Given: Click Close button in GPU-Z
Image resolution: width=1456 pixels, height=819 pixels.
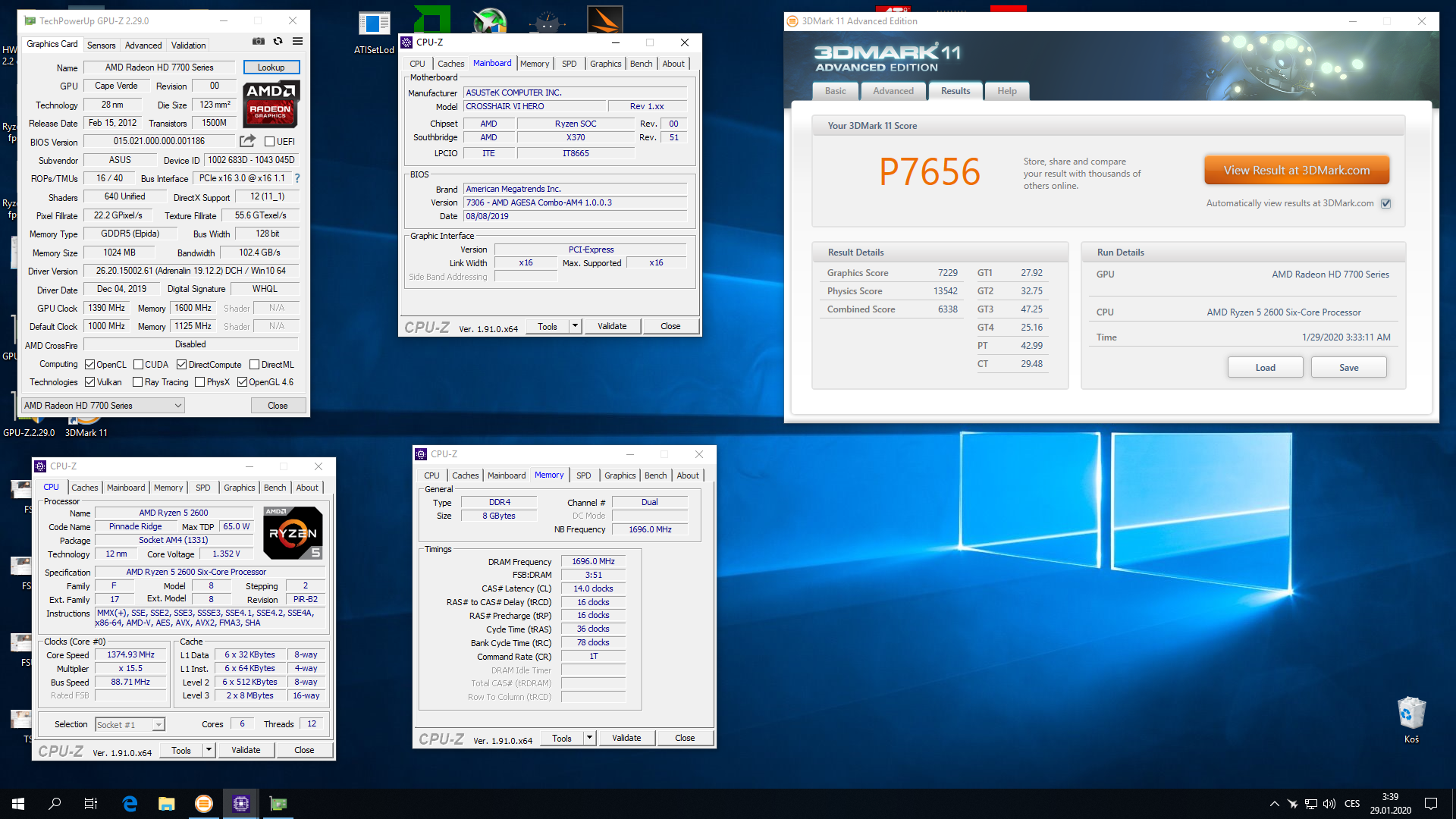Looking at the screenshot, I should 278,406.
